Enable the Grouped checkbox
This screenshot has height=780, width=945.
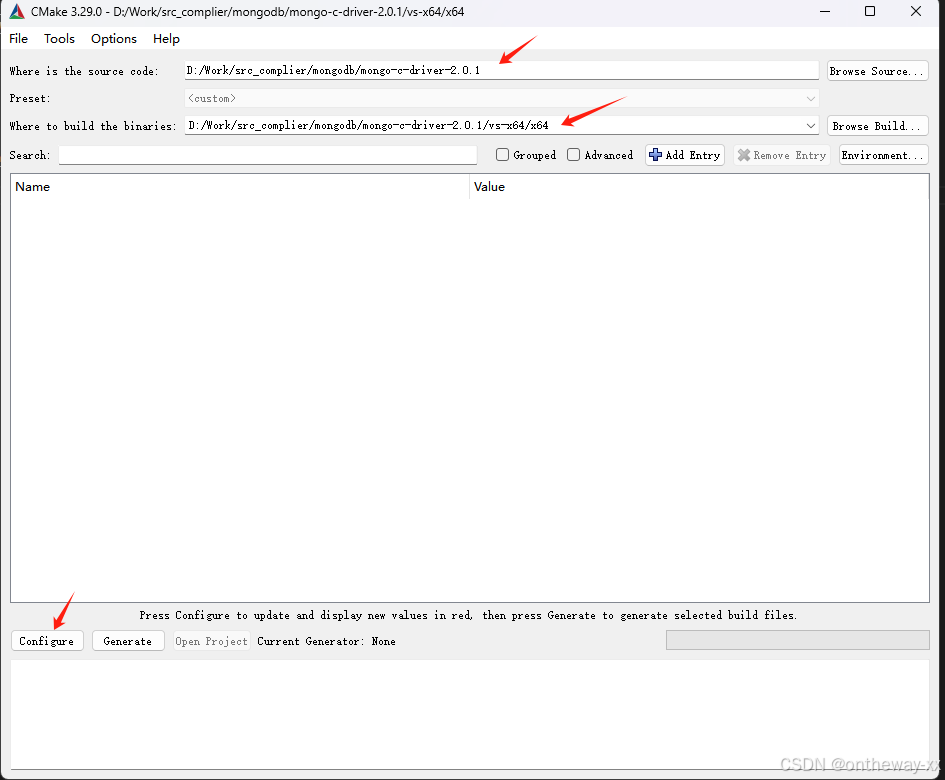[x=502, y=155]
